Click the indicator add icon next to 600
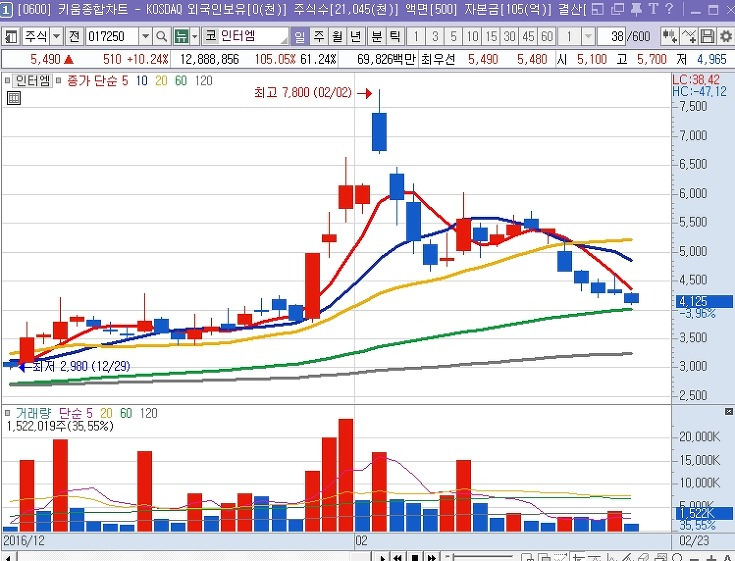 coord(669,36)
